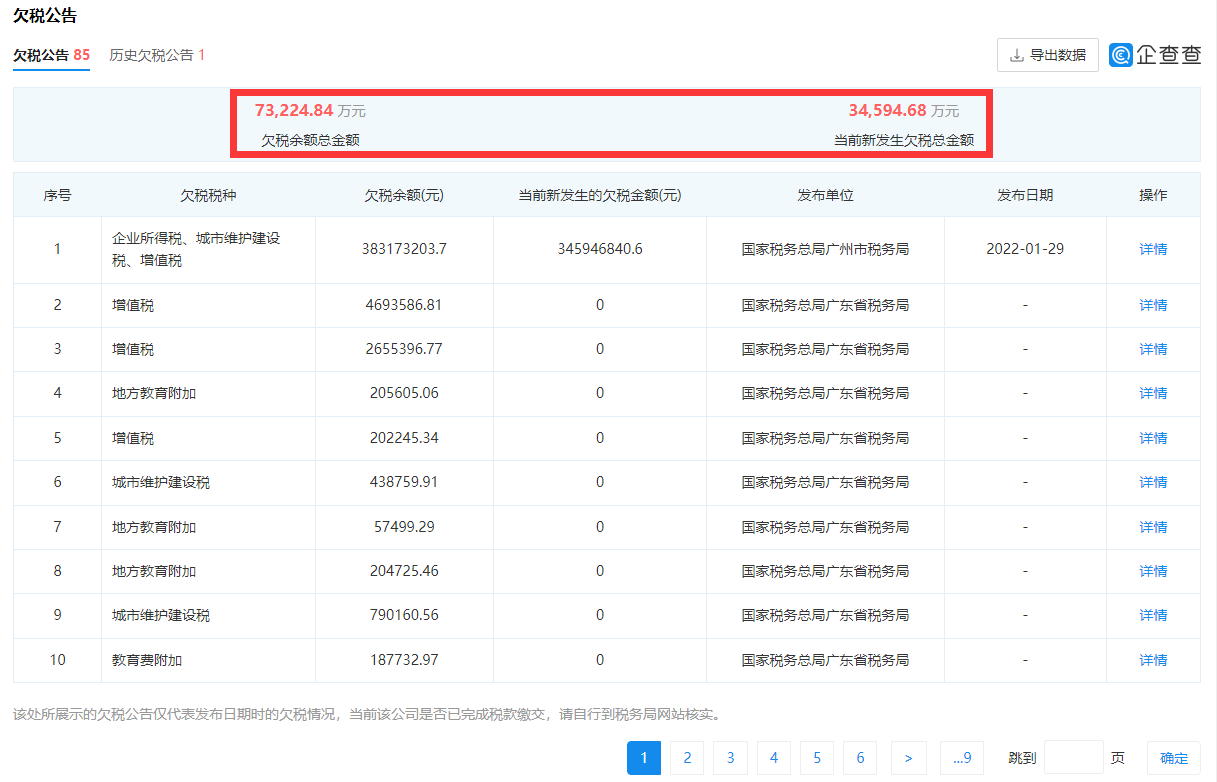The image size is (1217, 782).
Task: Click 欠税余额(元) column header
Action: [x=404, y=195]
